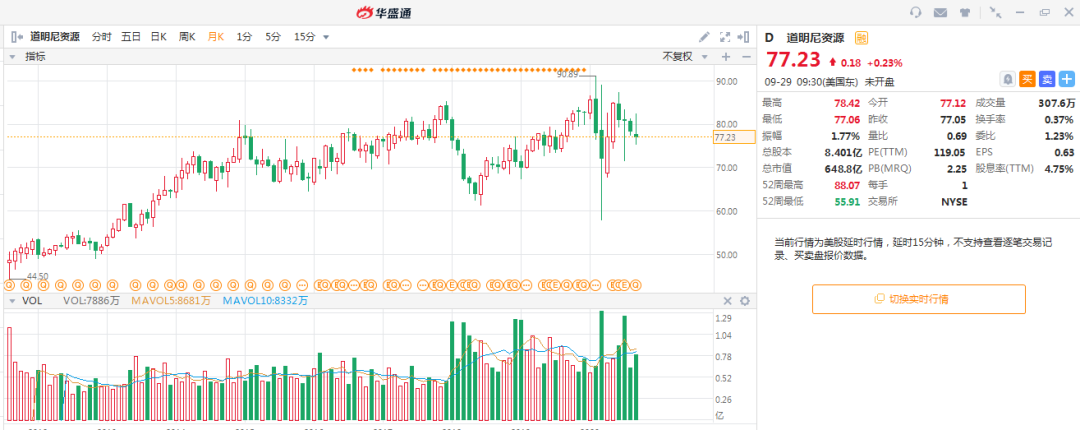This screenshot has width=1080, height=430.
Task: Click 切换实时行情 button
Action: pyautogui.click(x=919, y=299)
